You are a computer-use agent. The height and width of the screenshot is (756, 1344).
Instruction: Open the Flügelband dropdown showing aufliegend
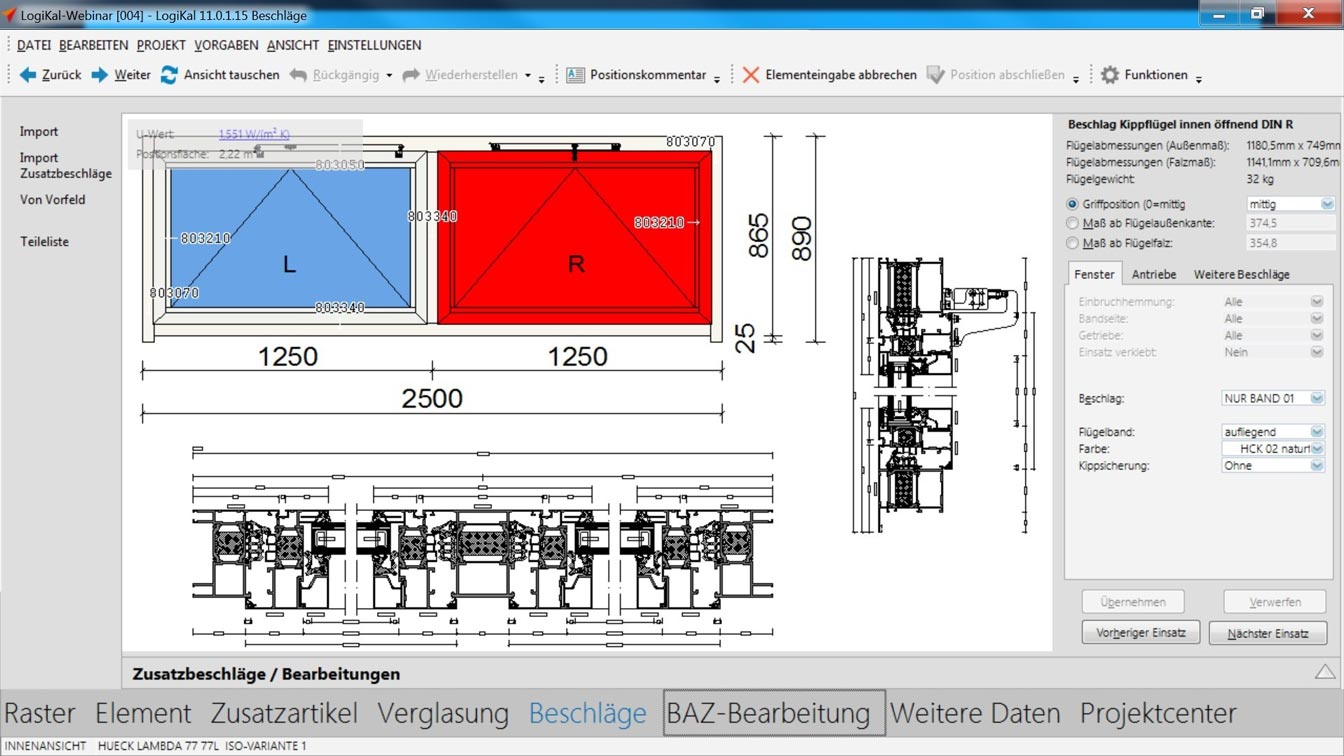click(1317, 432)
